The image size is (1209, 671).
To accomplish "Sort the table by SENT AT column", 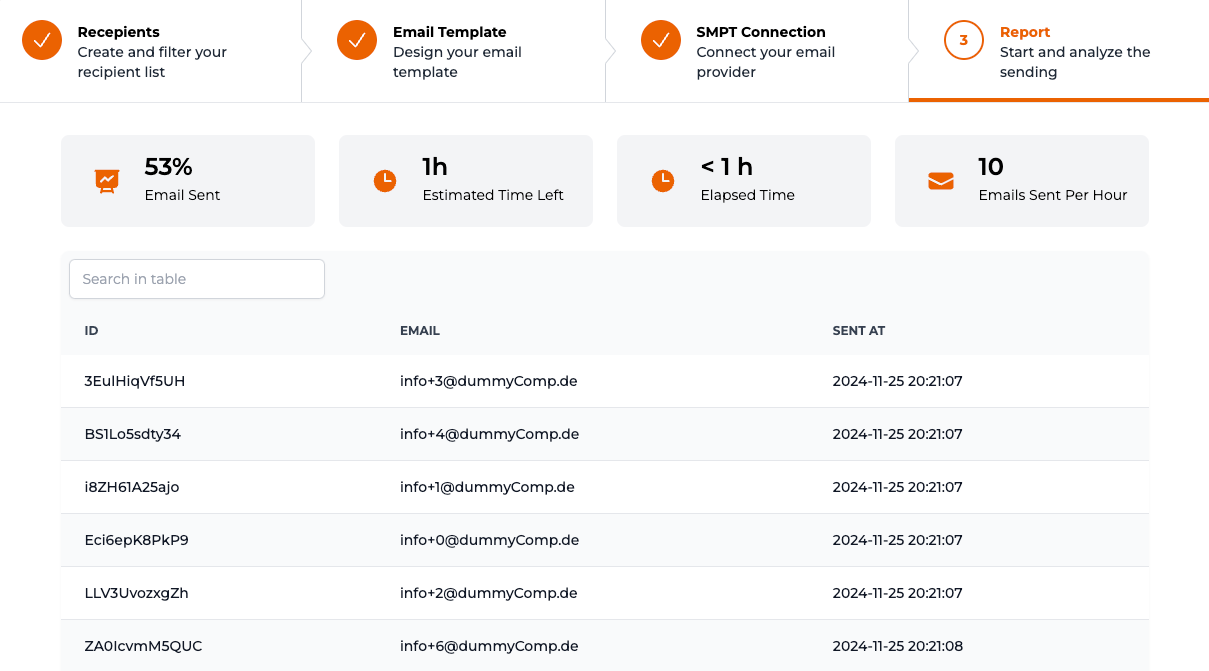I will (x=858, y=330).
